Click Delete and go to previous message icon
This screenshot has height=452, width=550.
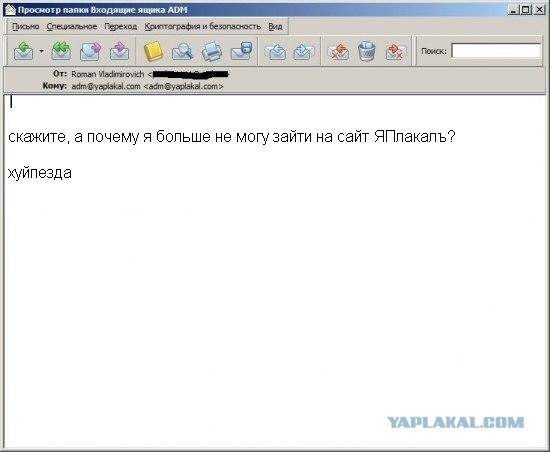point(338,52)
